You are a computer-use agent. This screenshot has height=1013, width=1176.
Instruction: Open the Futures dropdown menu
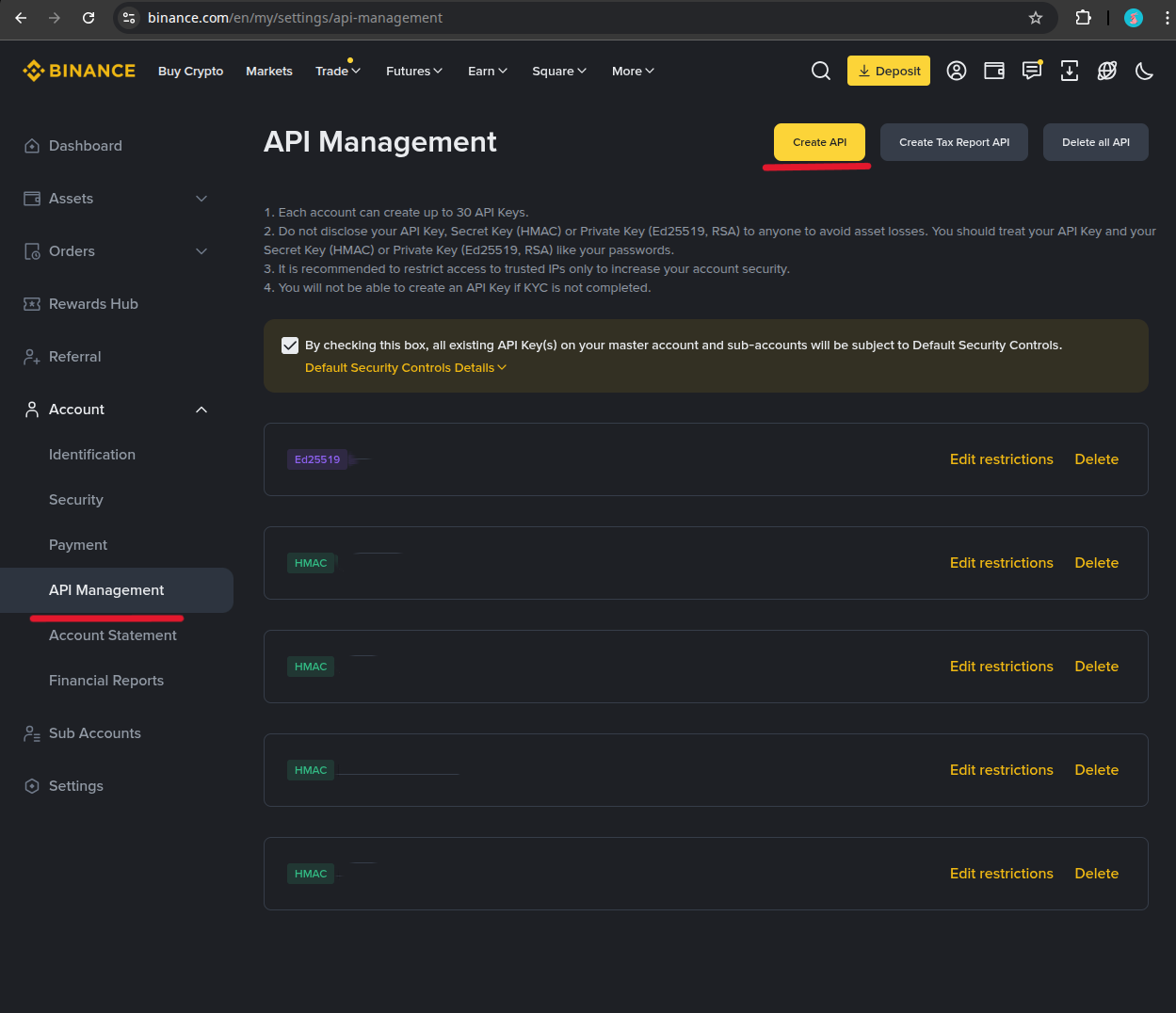pyautogui.click(x=414, y=71)
